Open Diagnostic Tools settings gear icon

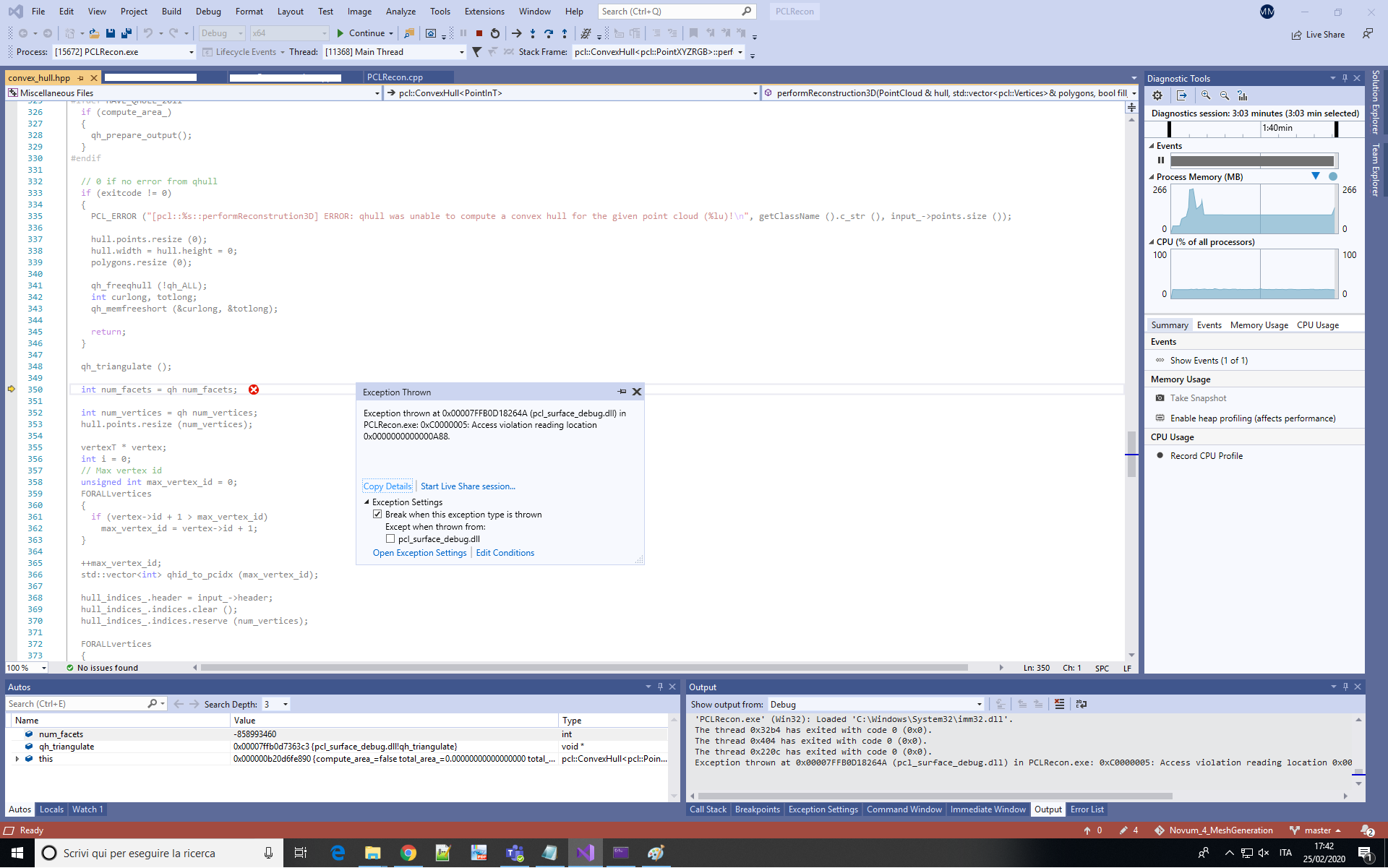(x=1157, y=95)
